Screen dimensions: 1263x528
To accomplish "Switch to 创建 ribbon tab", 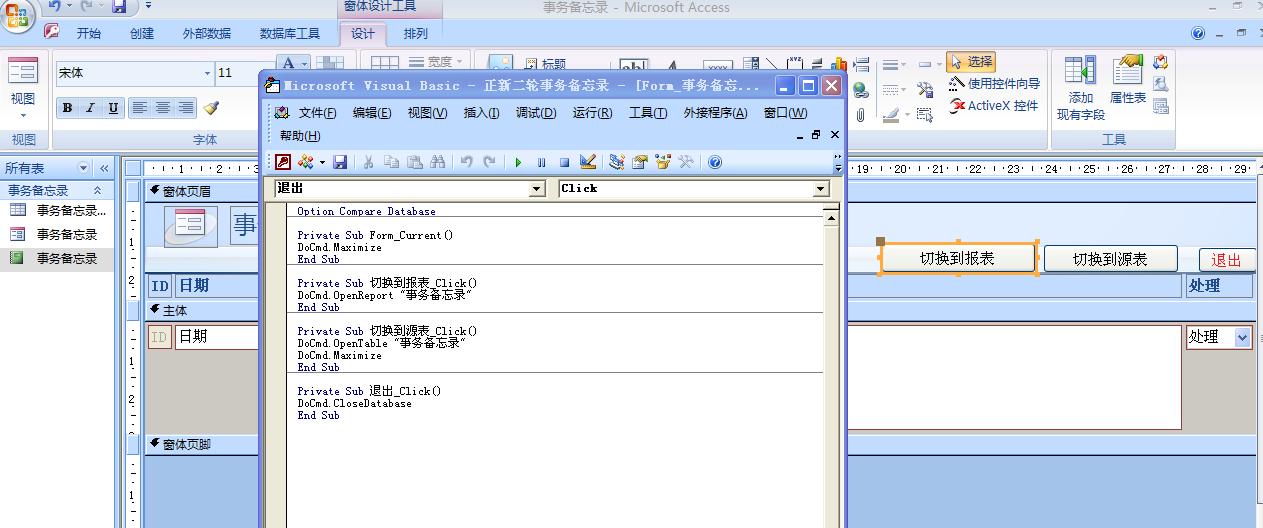I will tap(142, 33).
